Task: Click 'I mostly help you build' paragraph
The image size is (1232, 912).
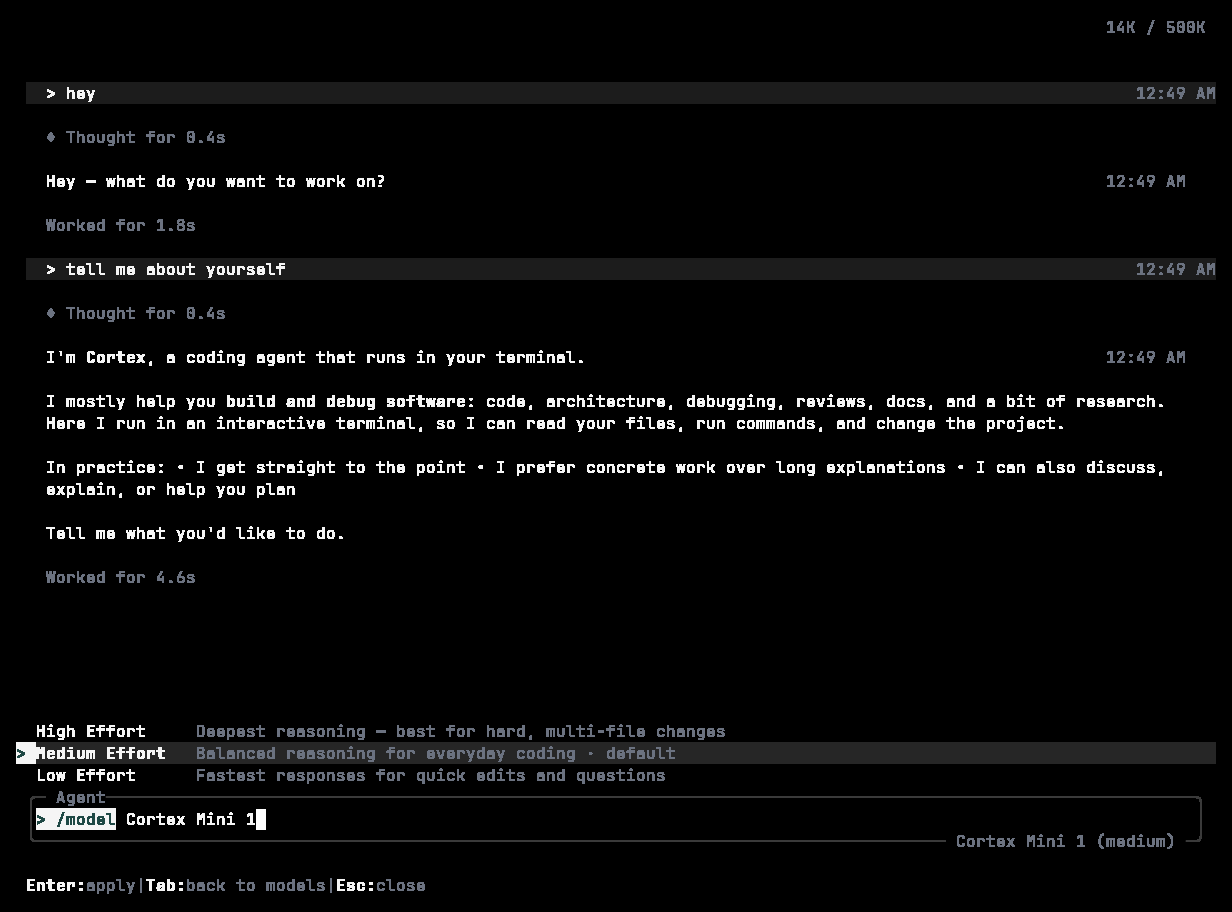Action: 606,412
